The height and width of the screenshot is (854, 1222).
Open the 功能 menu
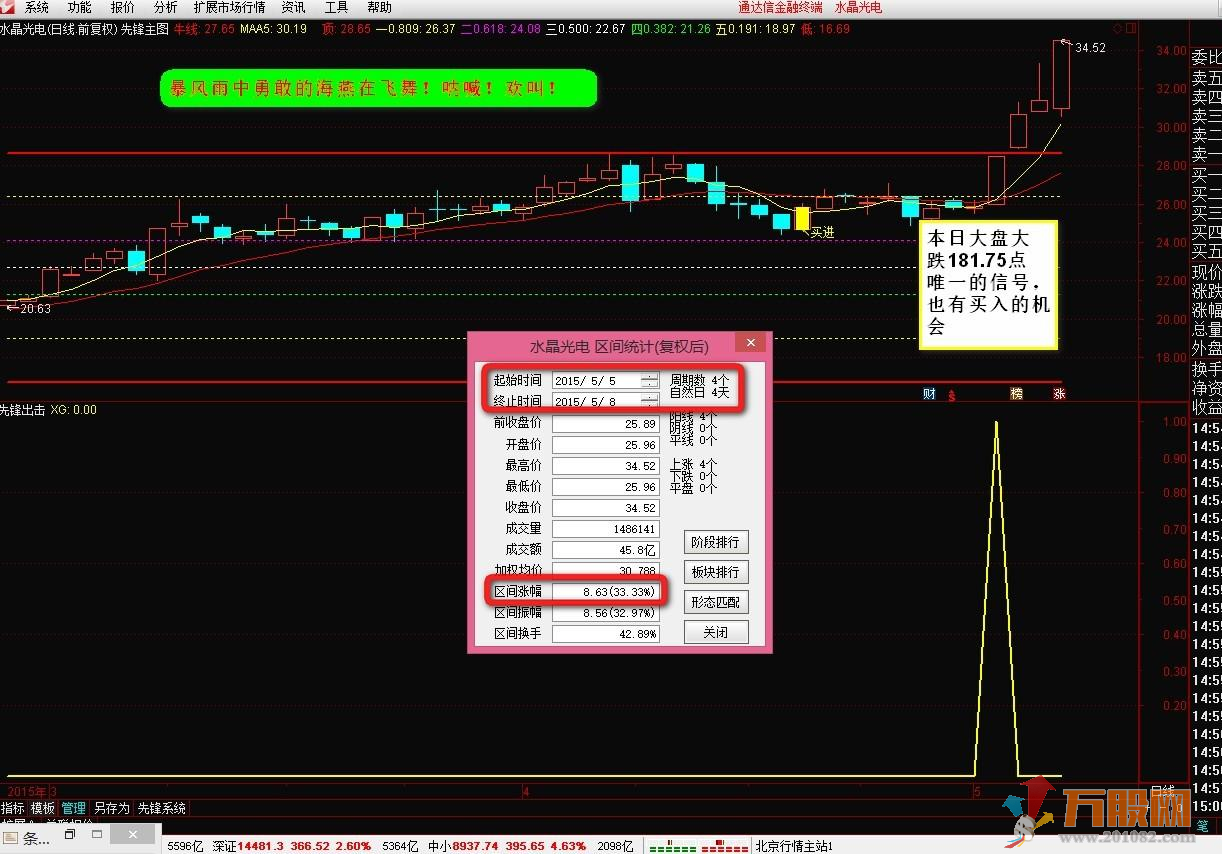79,7
